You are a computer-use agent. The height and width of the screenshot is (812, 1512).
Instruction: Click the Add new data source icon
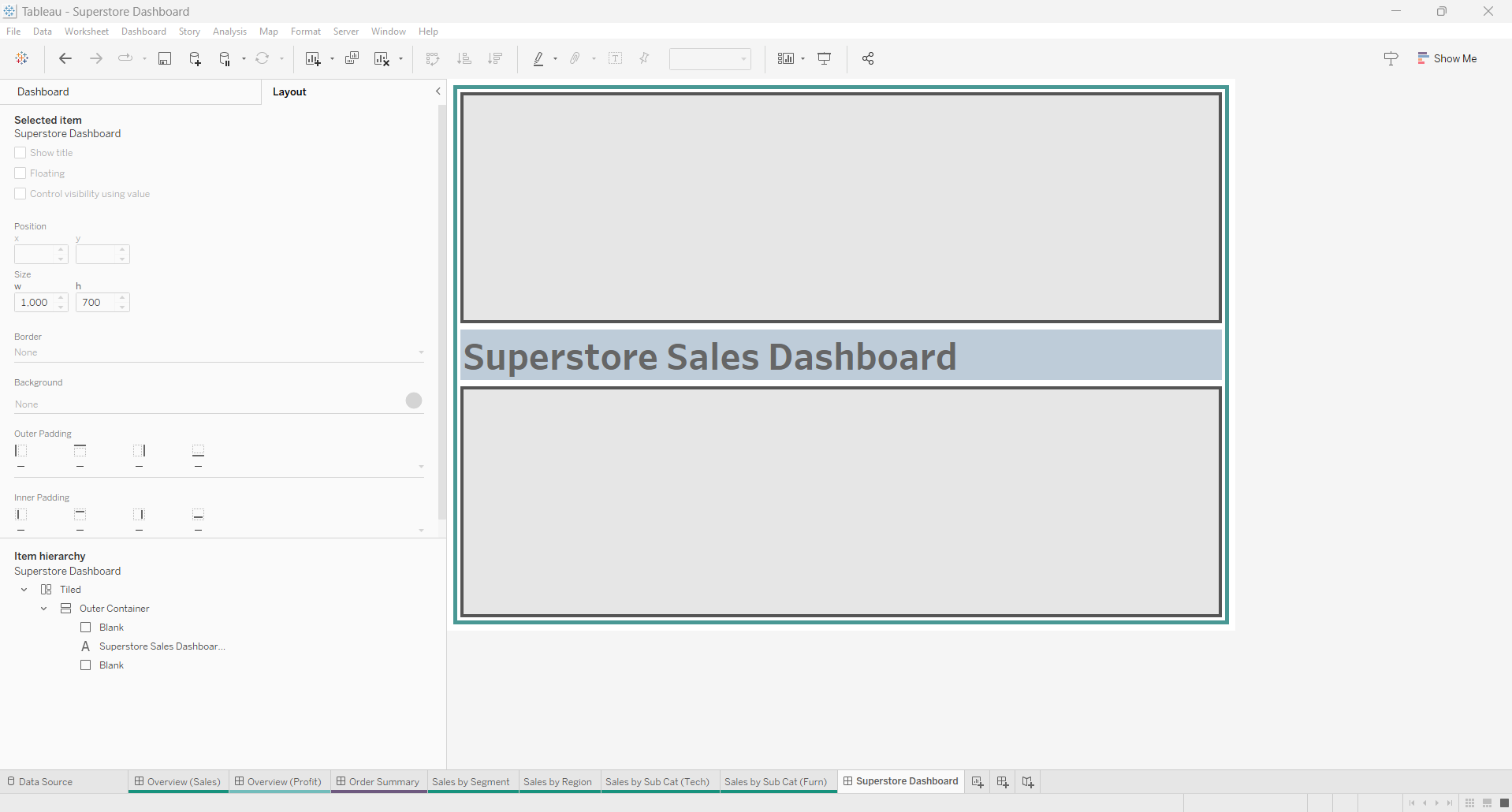pyautogui.click(x=195, y=58)
